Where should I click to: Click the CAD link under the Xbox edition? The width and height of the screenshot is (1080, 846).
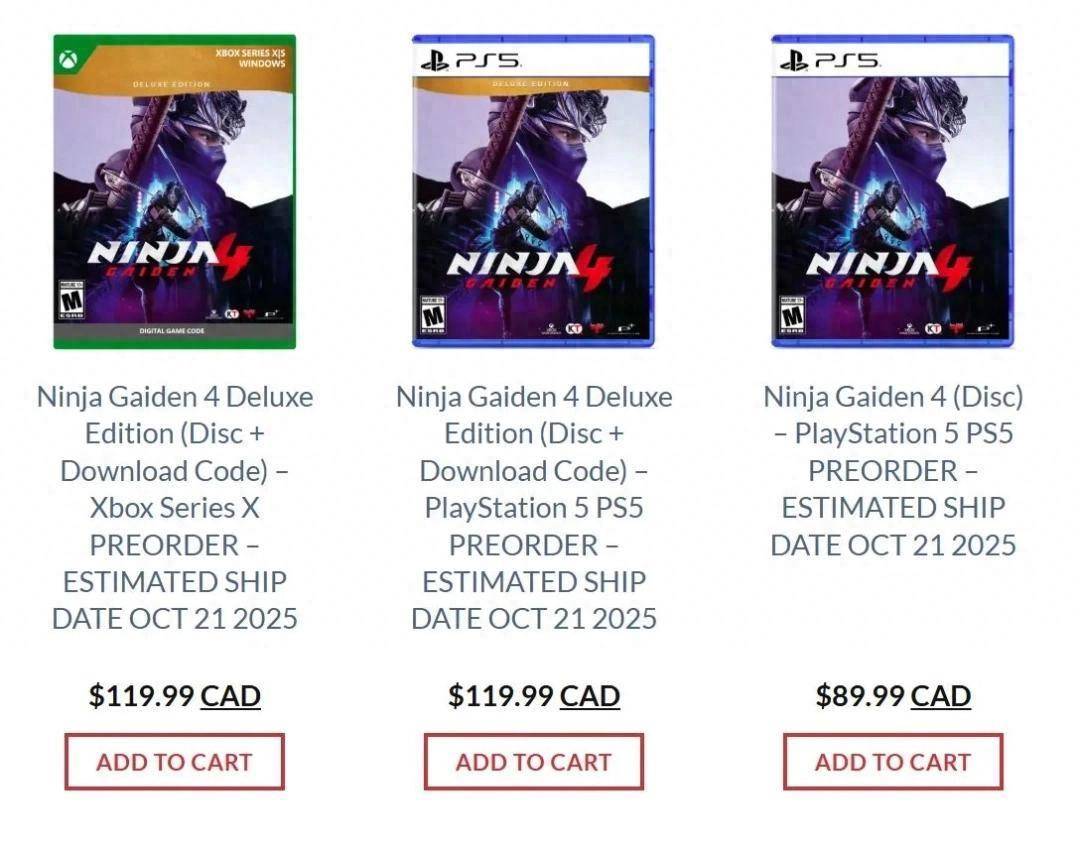click(231, 696)
